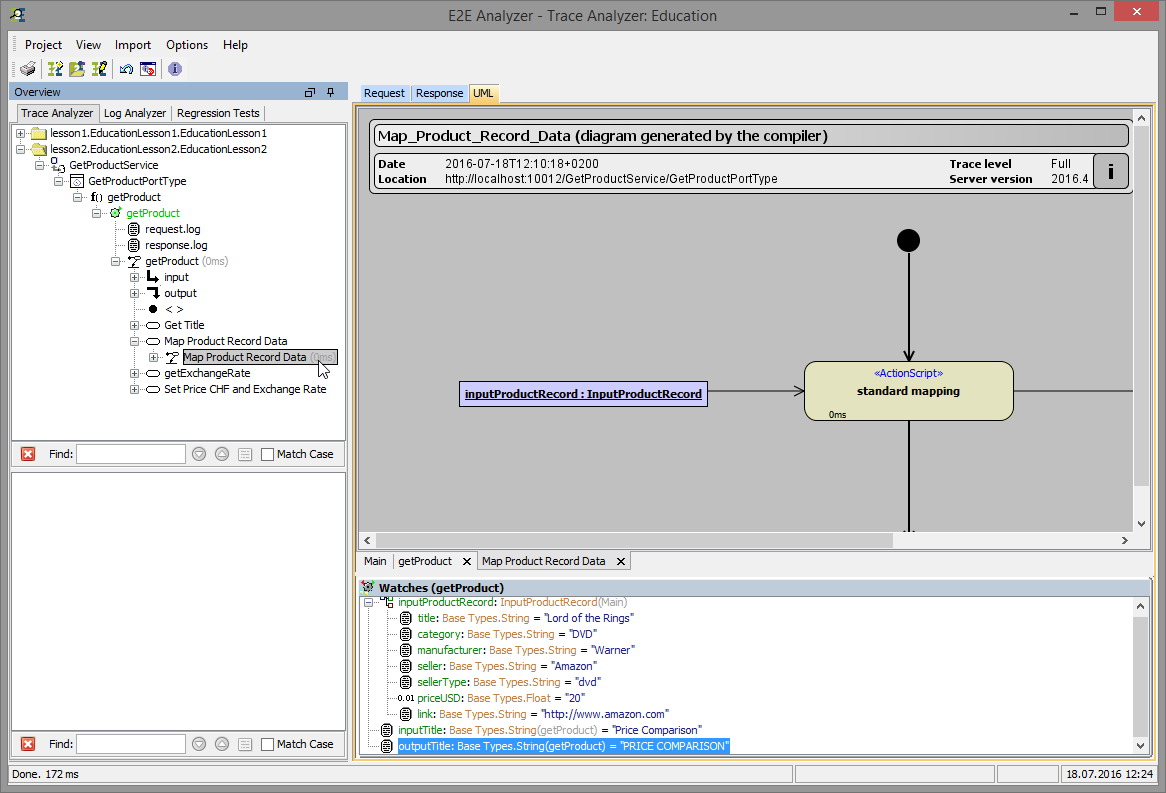Open the Options menu

pyautogui.click(x=187, y=45)
